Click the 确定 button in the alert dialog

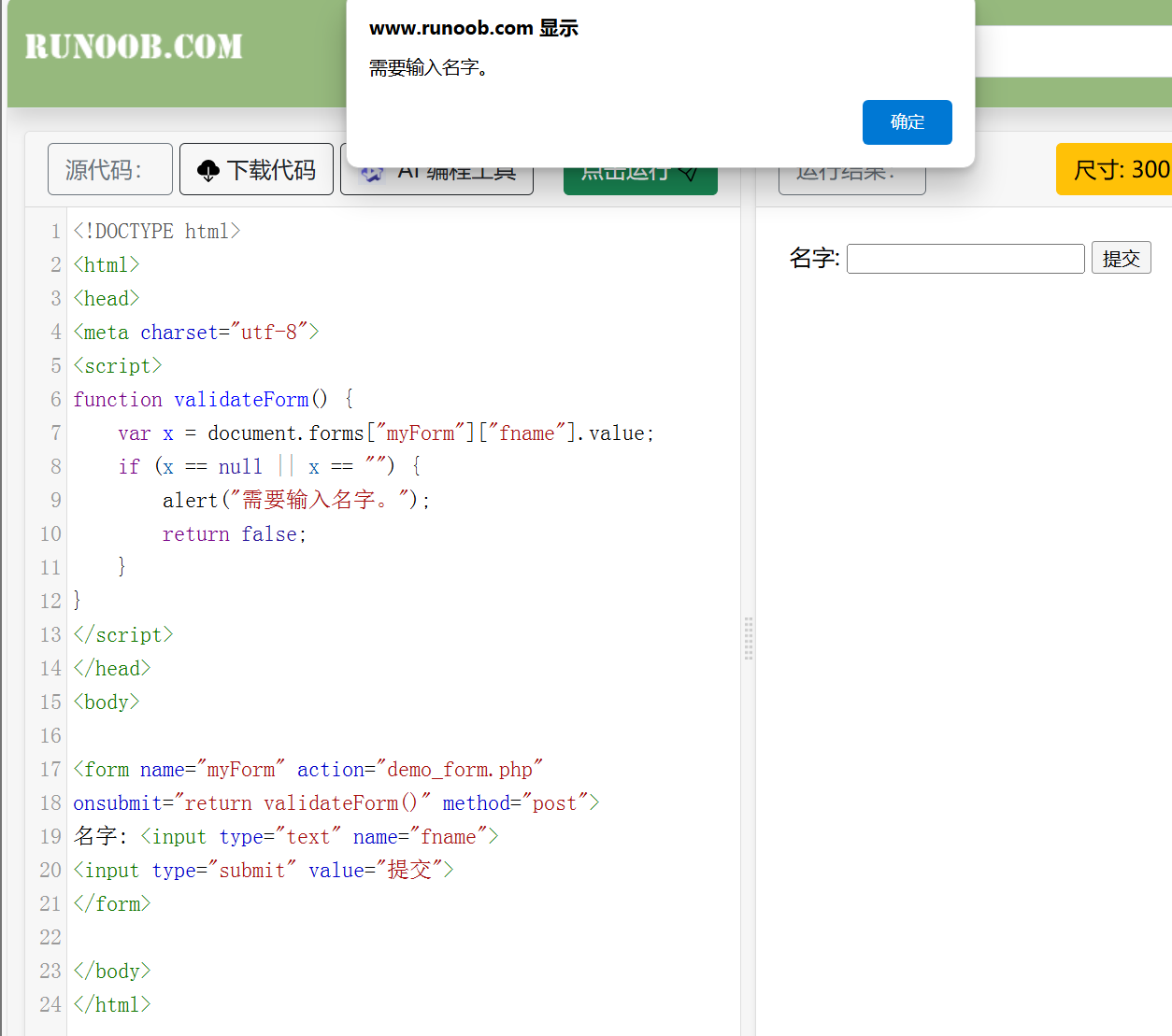click(x=907, y=122)
